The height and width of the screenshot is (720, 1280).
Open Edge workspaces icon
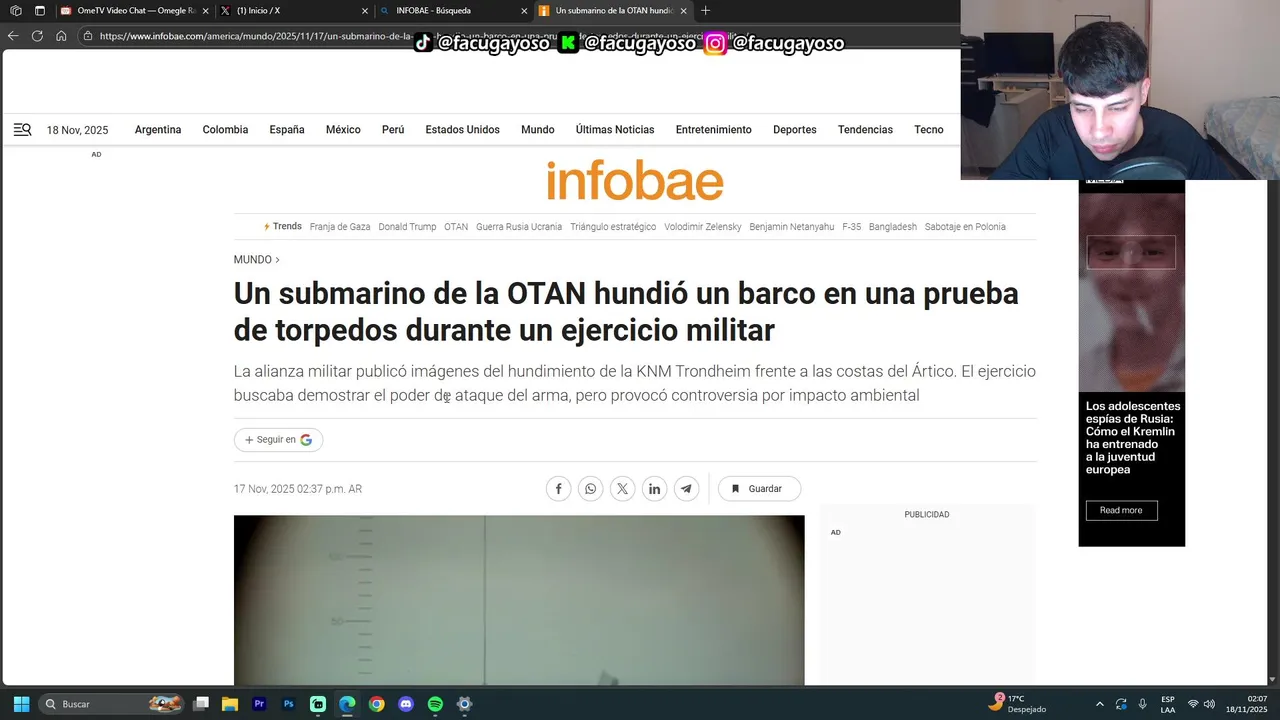[x=16, y=10]
